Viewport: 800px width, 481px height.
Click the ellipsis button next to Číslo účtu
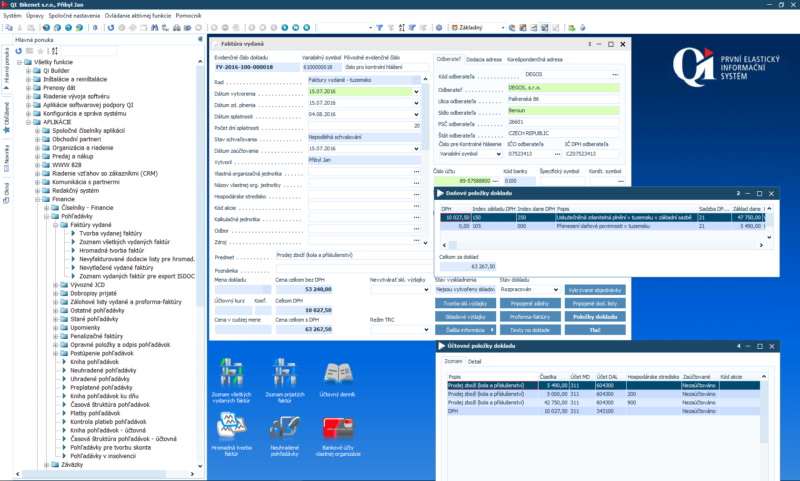[495, 181]
